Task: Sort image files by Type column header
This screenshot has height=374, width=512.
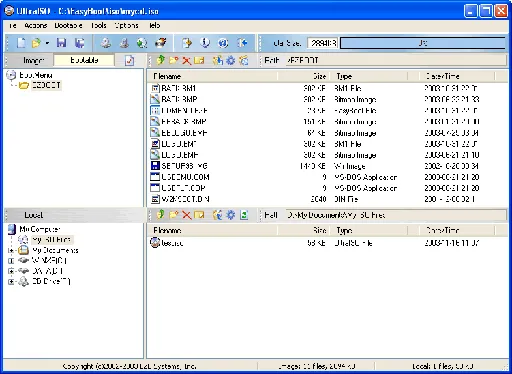Action: (369, 76)
